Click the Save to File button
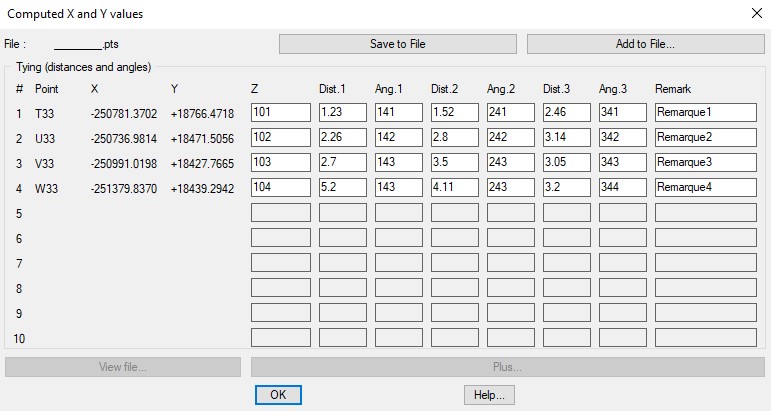 (x=397, y=44)
